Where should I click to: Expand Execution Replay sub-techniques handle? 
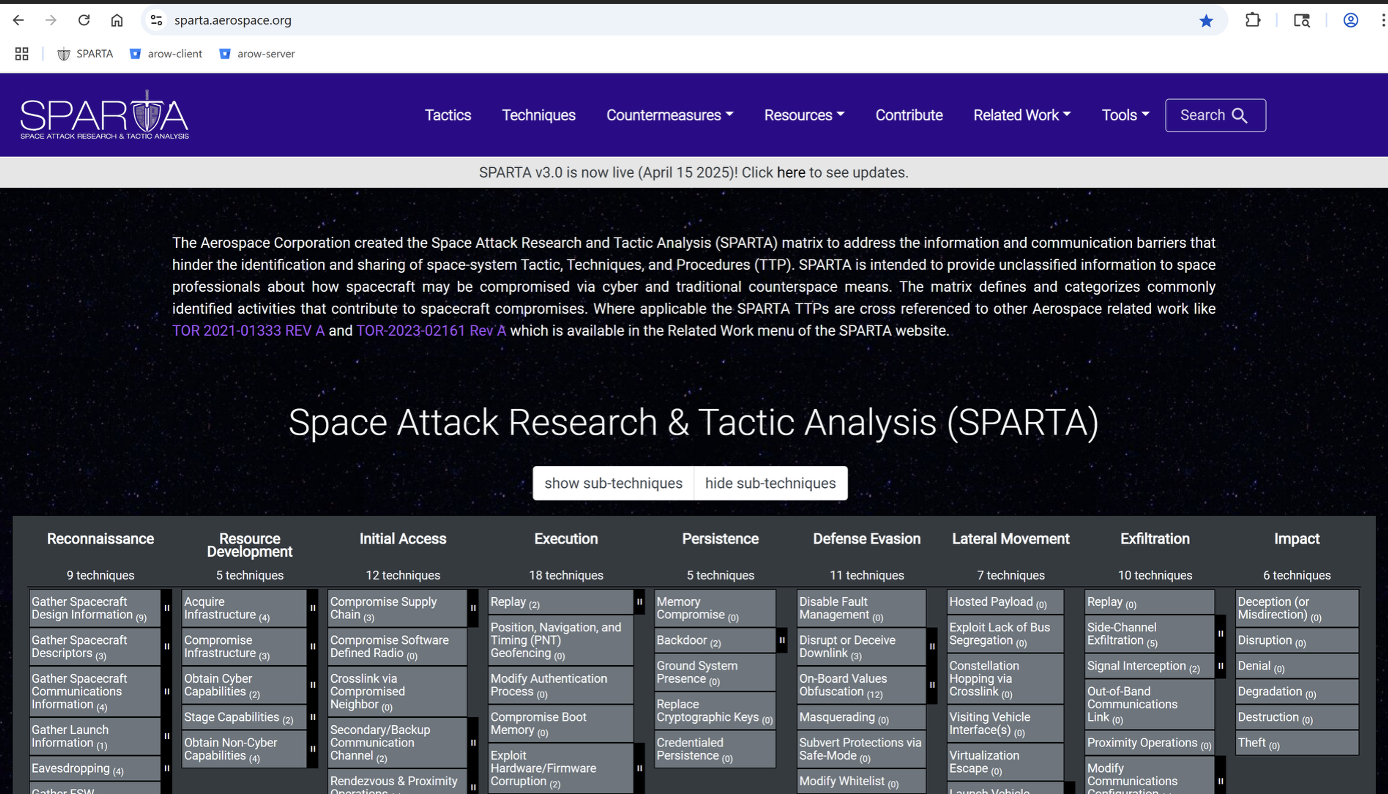tap(639, 602)
